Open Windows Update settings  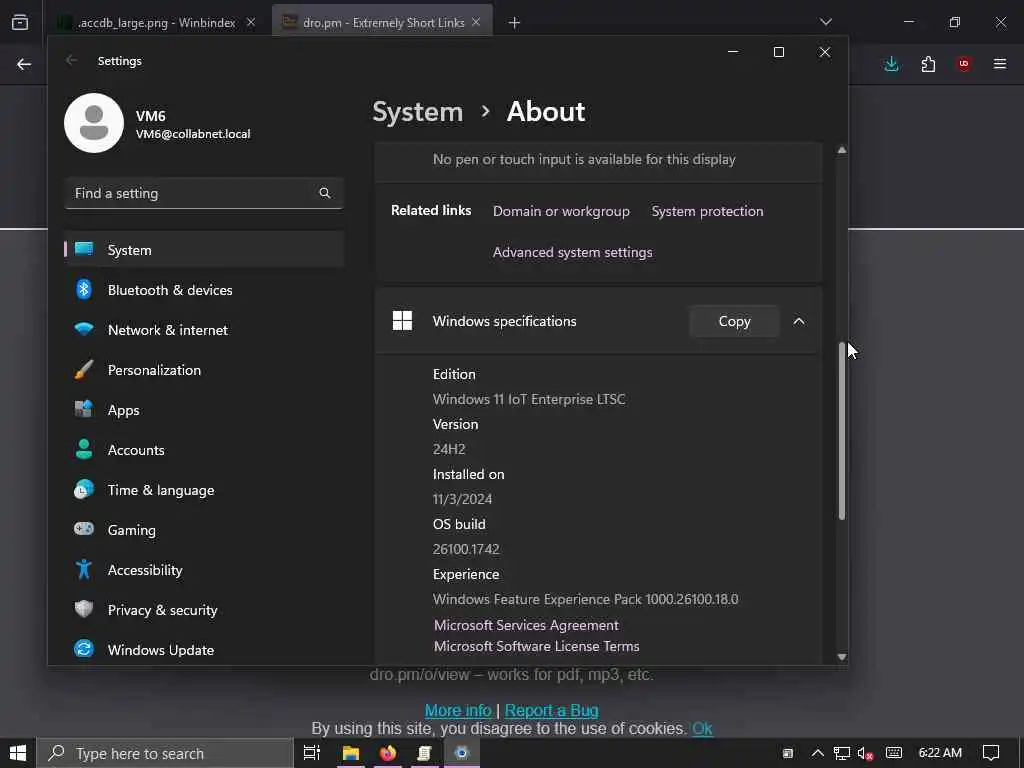(204, 650)
